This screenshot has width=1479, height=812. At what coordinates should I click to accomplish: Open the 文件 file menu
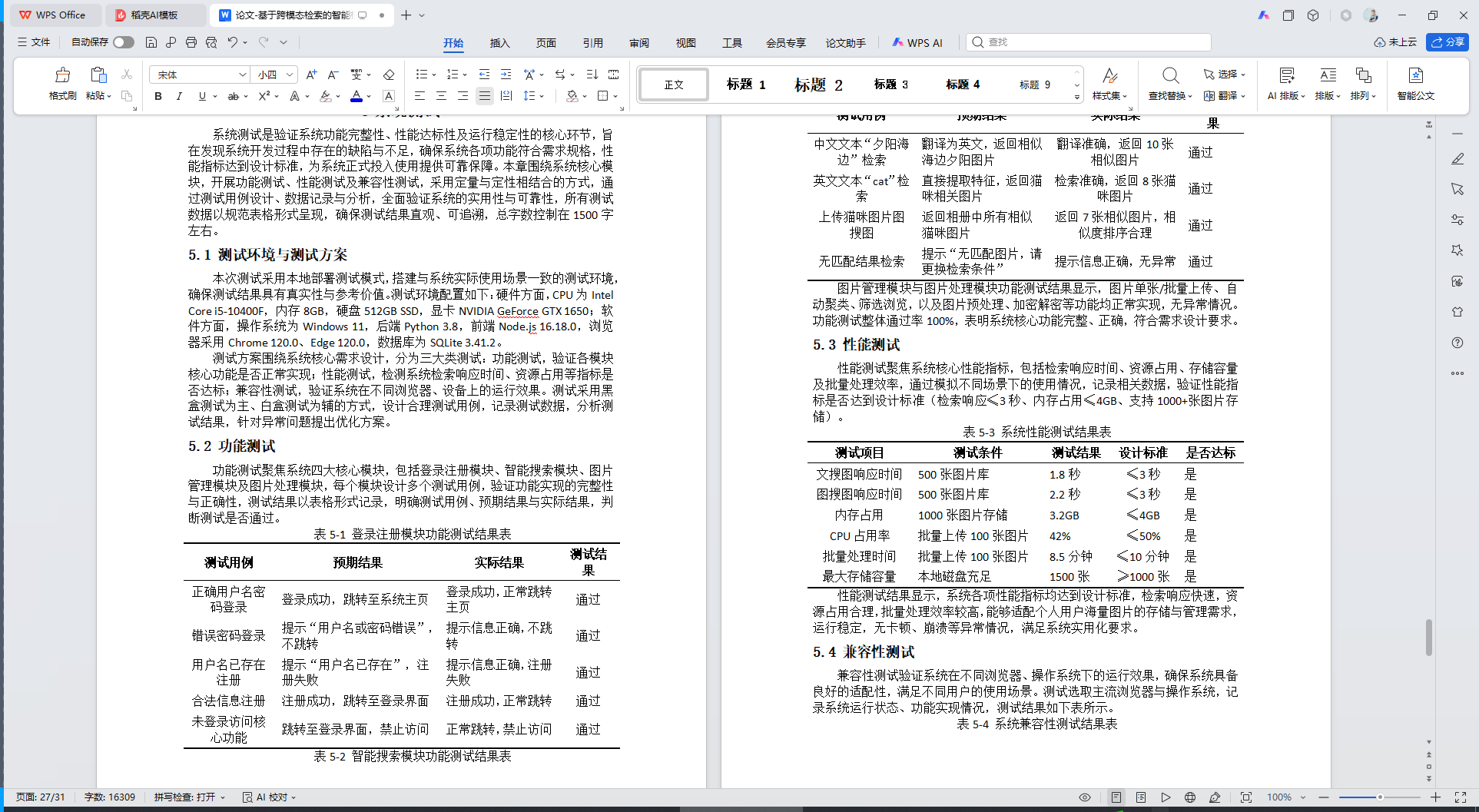pyautogui.click(x=33, y=42)
